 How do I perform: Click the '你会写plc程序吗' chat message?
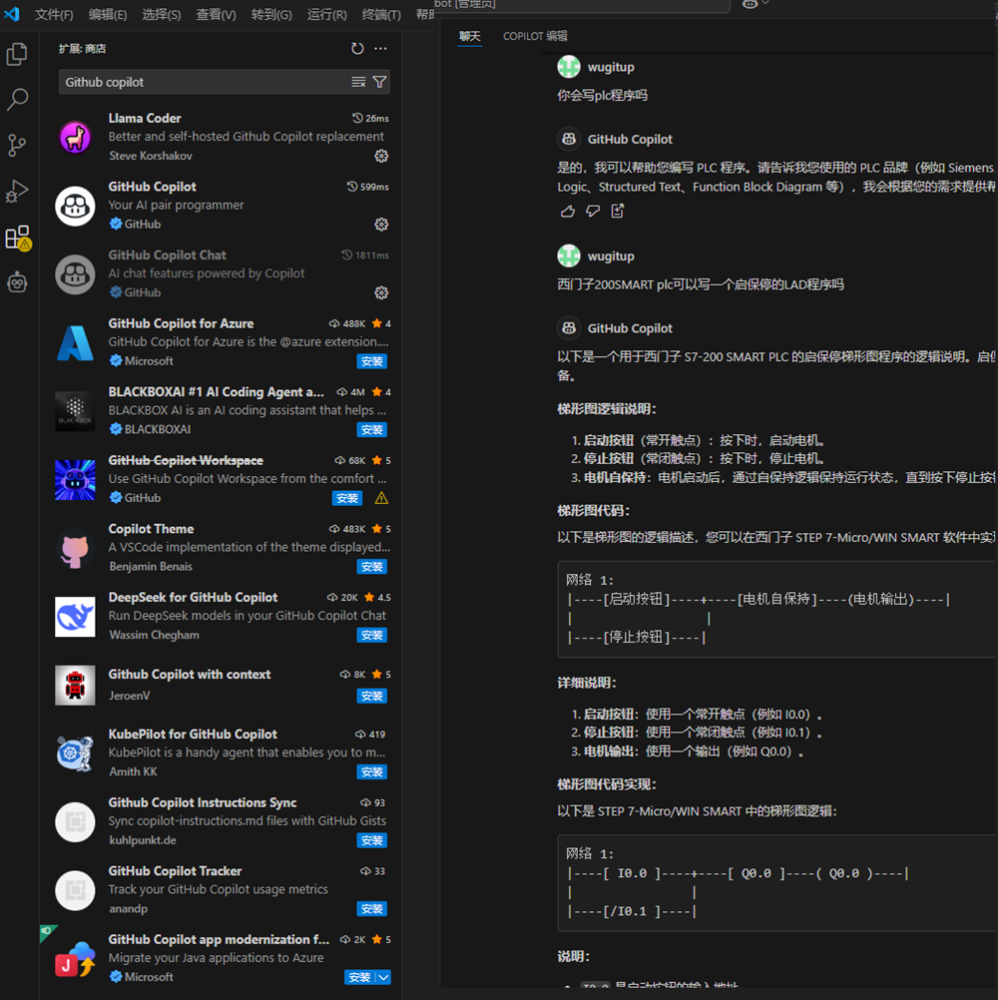click(x=602, y=96)
